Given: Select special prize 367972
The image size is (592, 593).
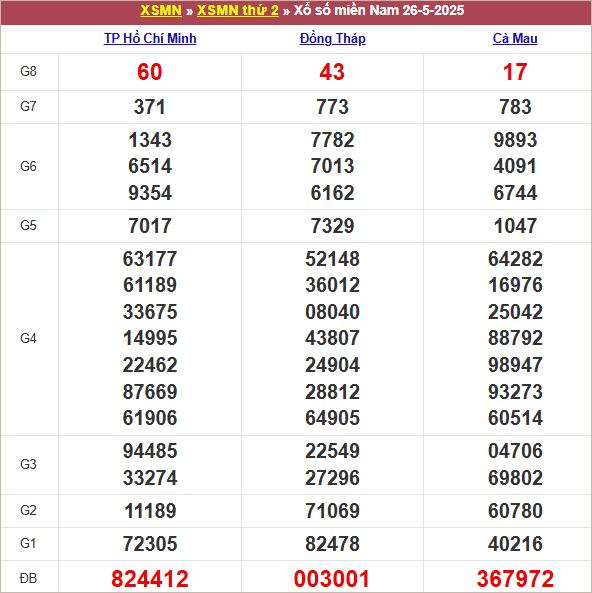Looking at the screenshot, I should click(515, 579).
